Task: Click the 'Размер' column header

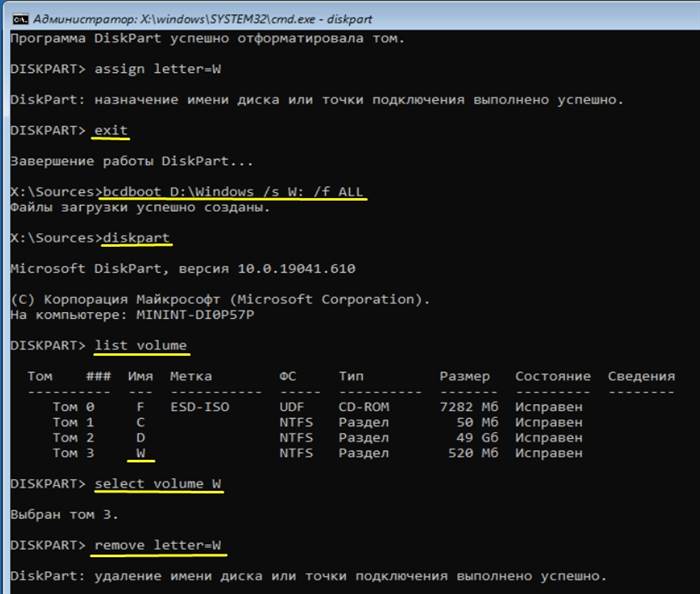Action: point(465,376)
